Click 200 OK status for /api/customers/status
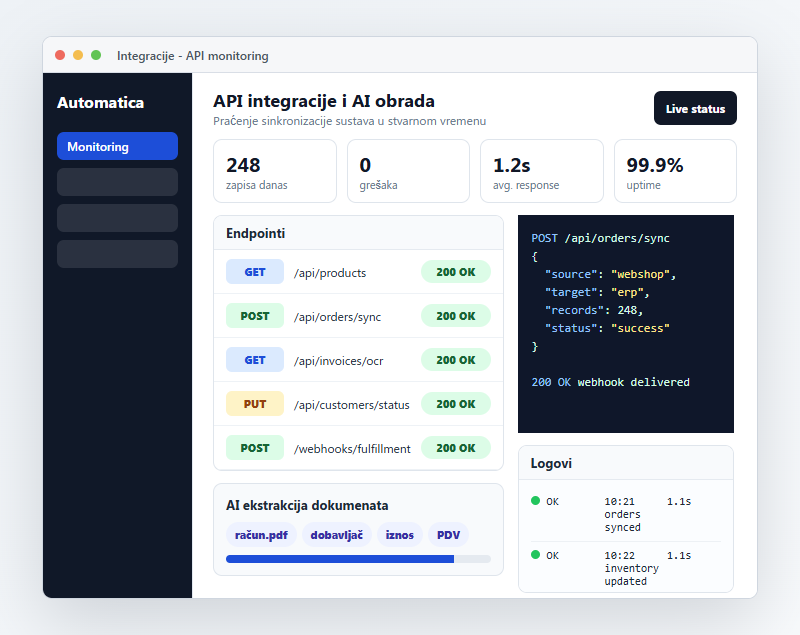 (456, 404)
